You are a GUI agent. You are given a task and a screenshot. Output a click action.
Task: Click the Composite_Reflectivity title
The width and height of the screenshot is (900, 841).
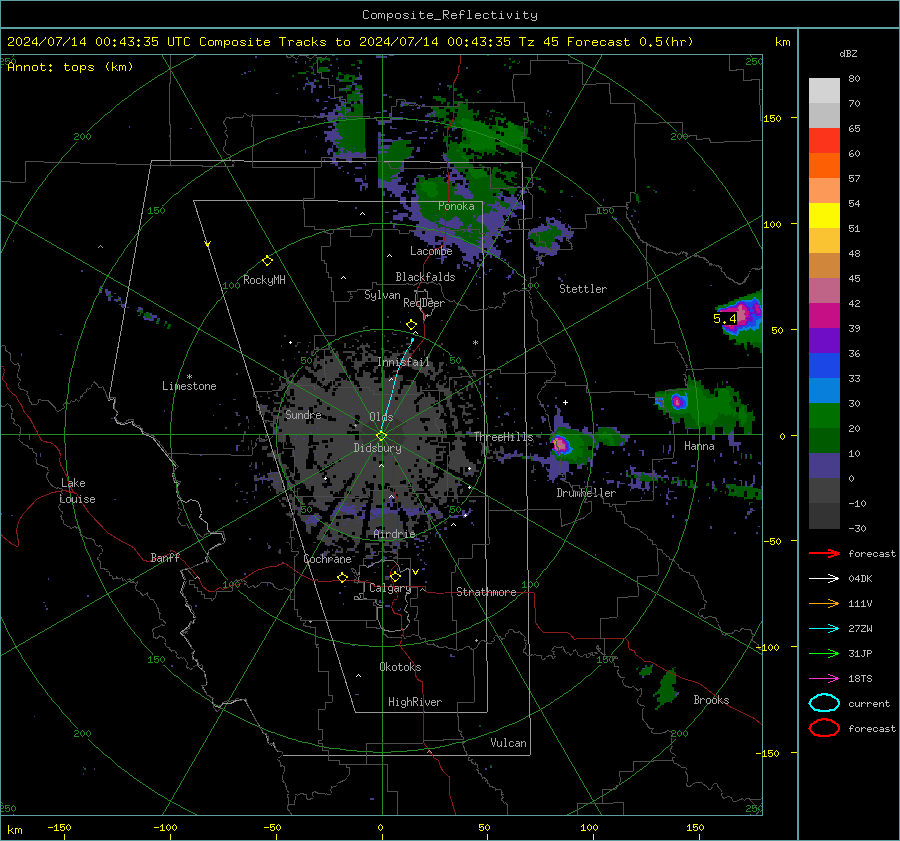pos(450,15)
